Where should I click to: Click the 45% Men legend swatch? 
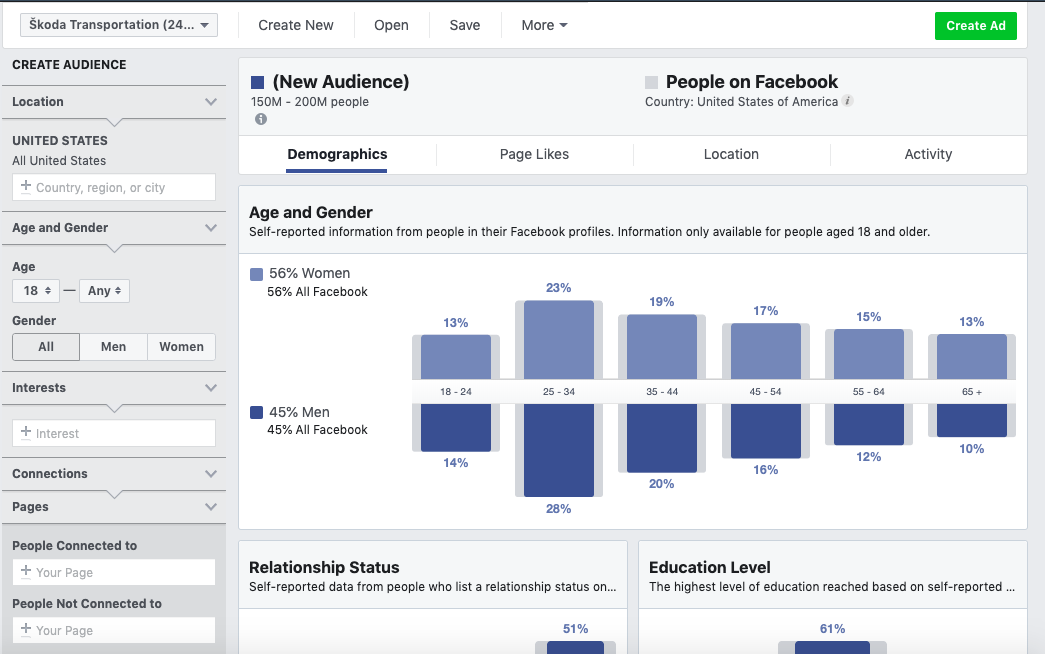256,413
